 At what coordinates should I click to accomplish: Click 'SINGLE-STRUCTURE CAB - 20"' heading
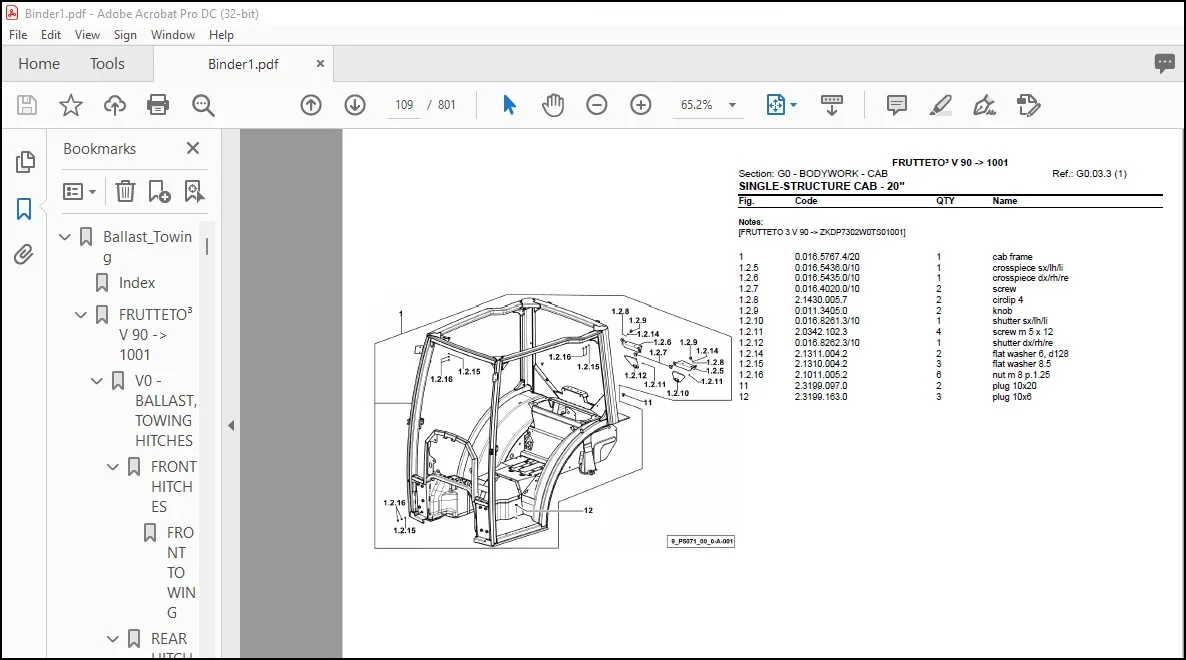point(821,186)
